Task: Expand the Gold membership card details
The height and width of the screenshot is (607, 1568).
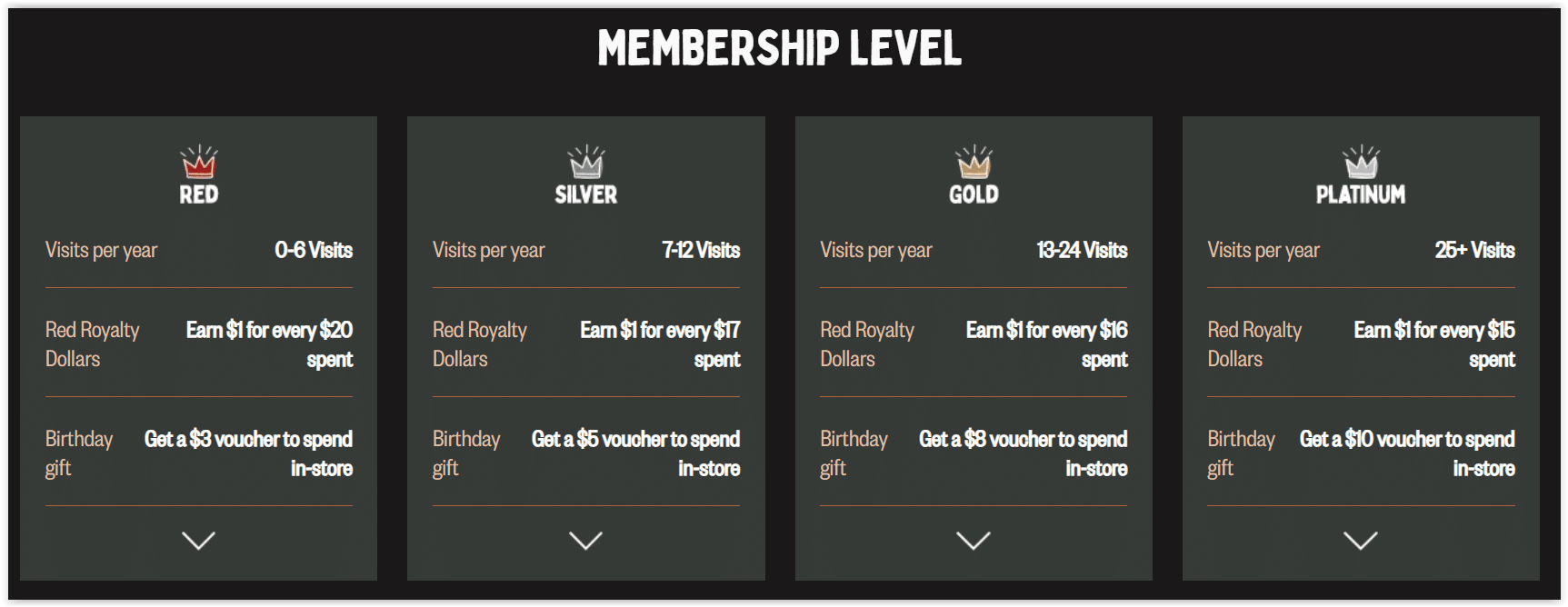Action: (974, 541)
